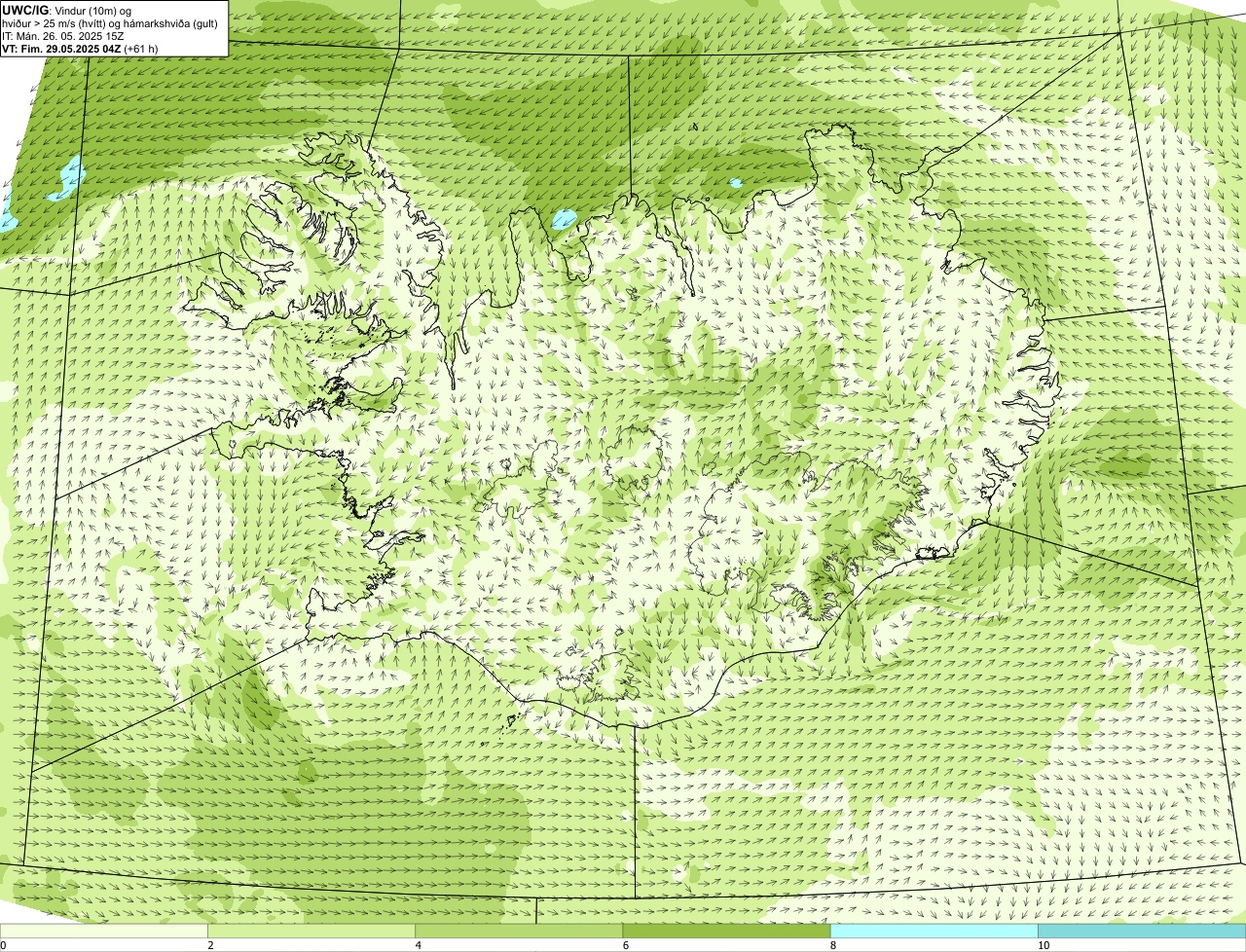Click the 8–10 m/s light cyan legend segment
Screen dimensions: 1246x952
coord(934,932)
